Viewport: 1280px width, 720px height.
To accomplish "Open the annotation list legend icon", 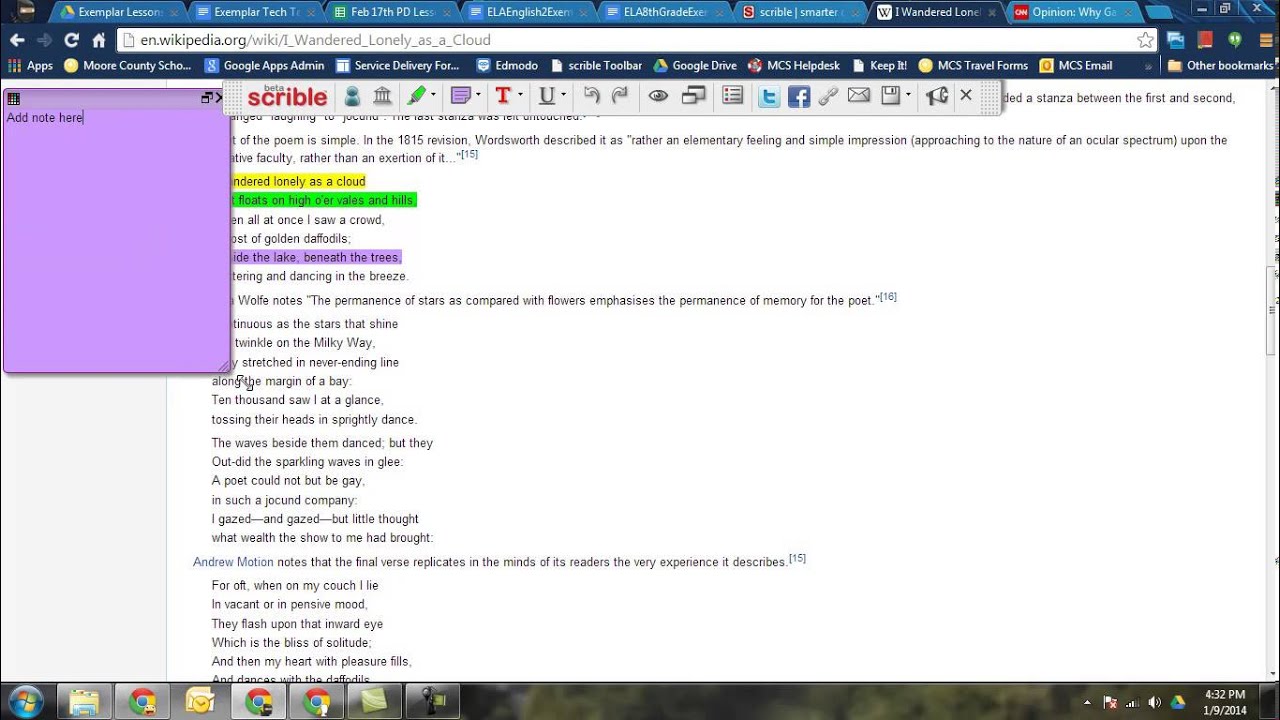I will [x=733, y=96].
